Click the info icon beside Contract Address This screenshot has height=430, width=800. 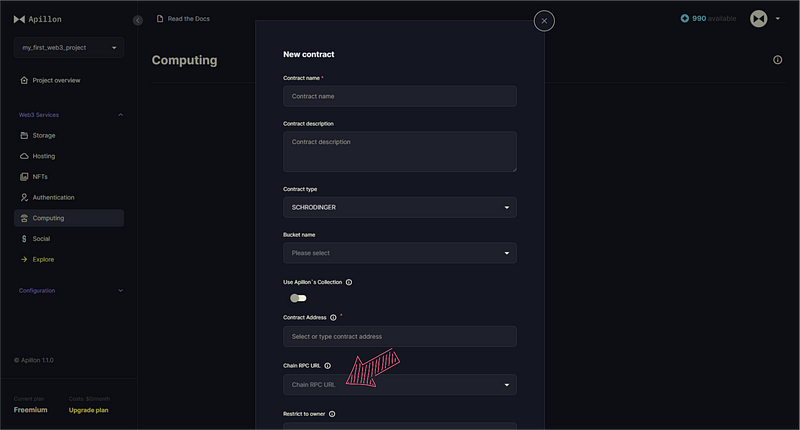pyautogui.click(x=333, y=318)
